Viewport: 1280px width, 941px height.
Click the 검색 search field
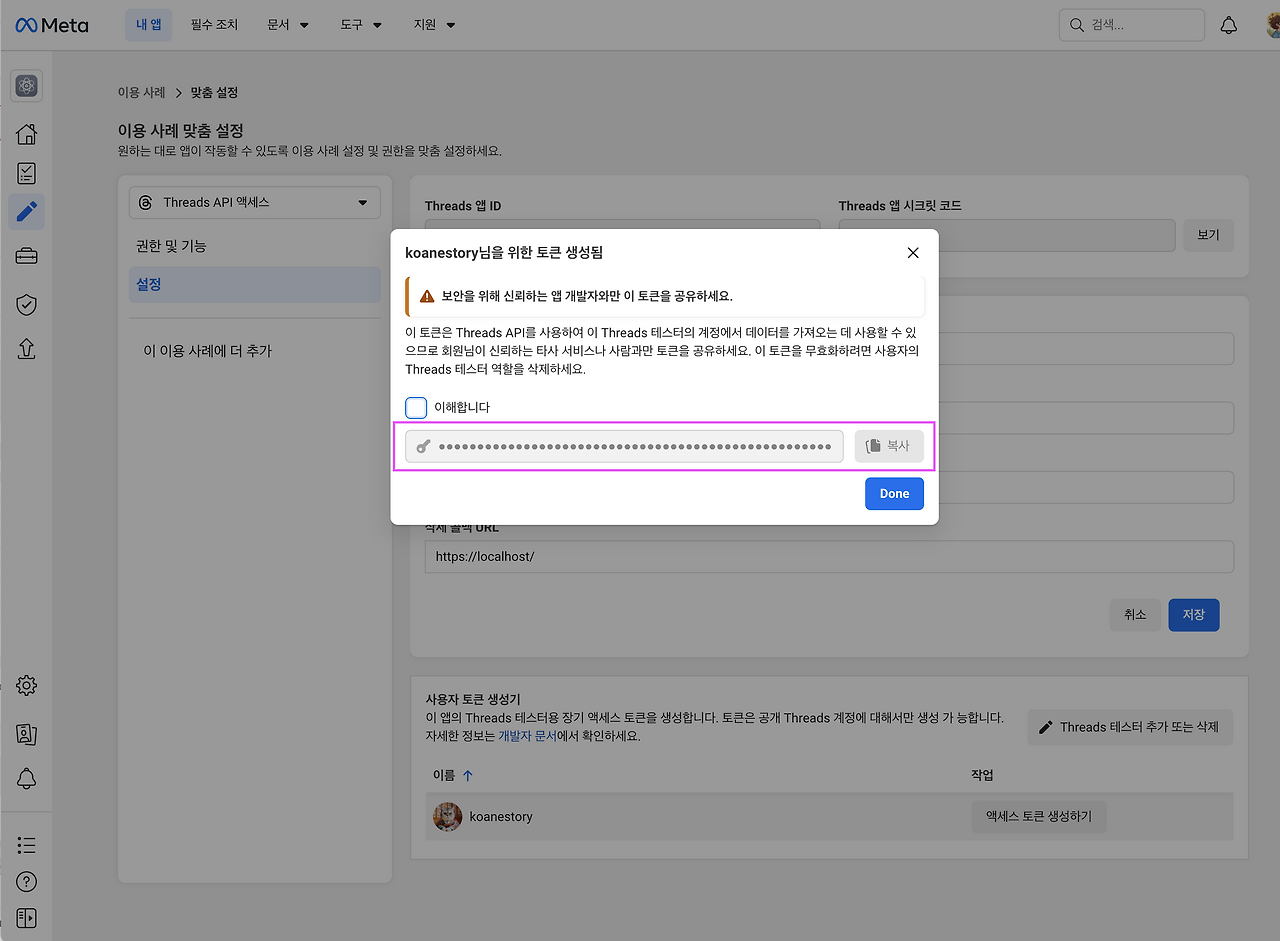coord(1132,25)
